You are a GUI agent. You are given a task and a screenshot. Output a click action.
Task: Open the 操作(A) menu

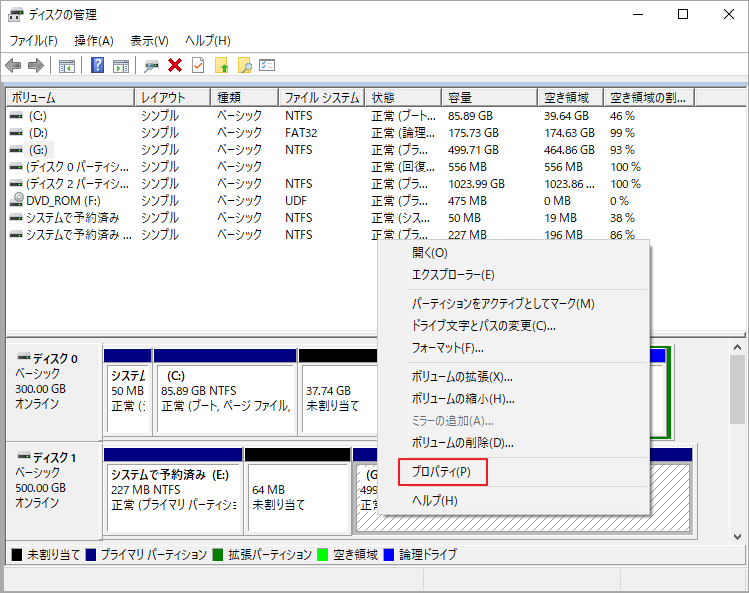point(94,41)
